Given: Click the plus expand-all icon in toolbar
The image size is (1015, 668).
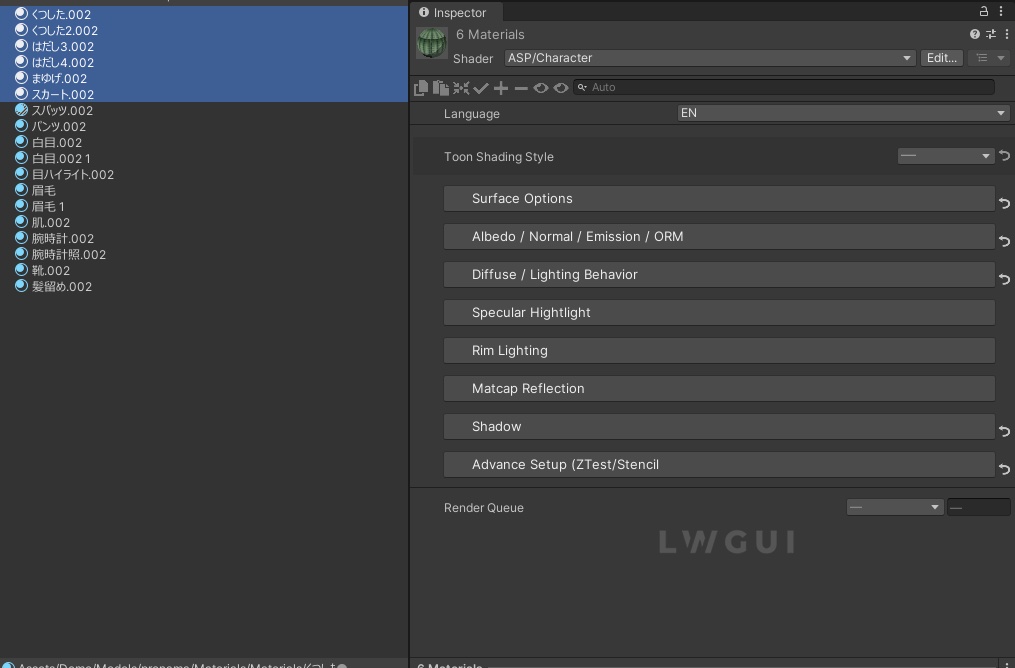Looking at the screenshot, I should [x=501, y=88].
